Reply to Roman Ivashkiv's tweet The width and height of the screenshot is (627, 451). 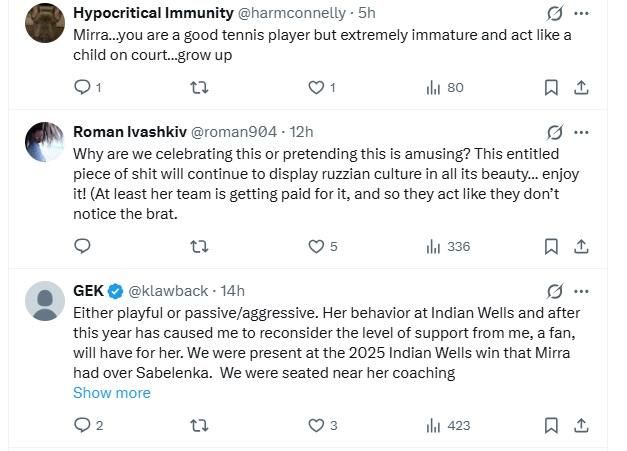[x=82, y=246]
